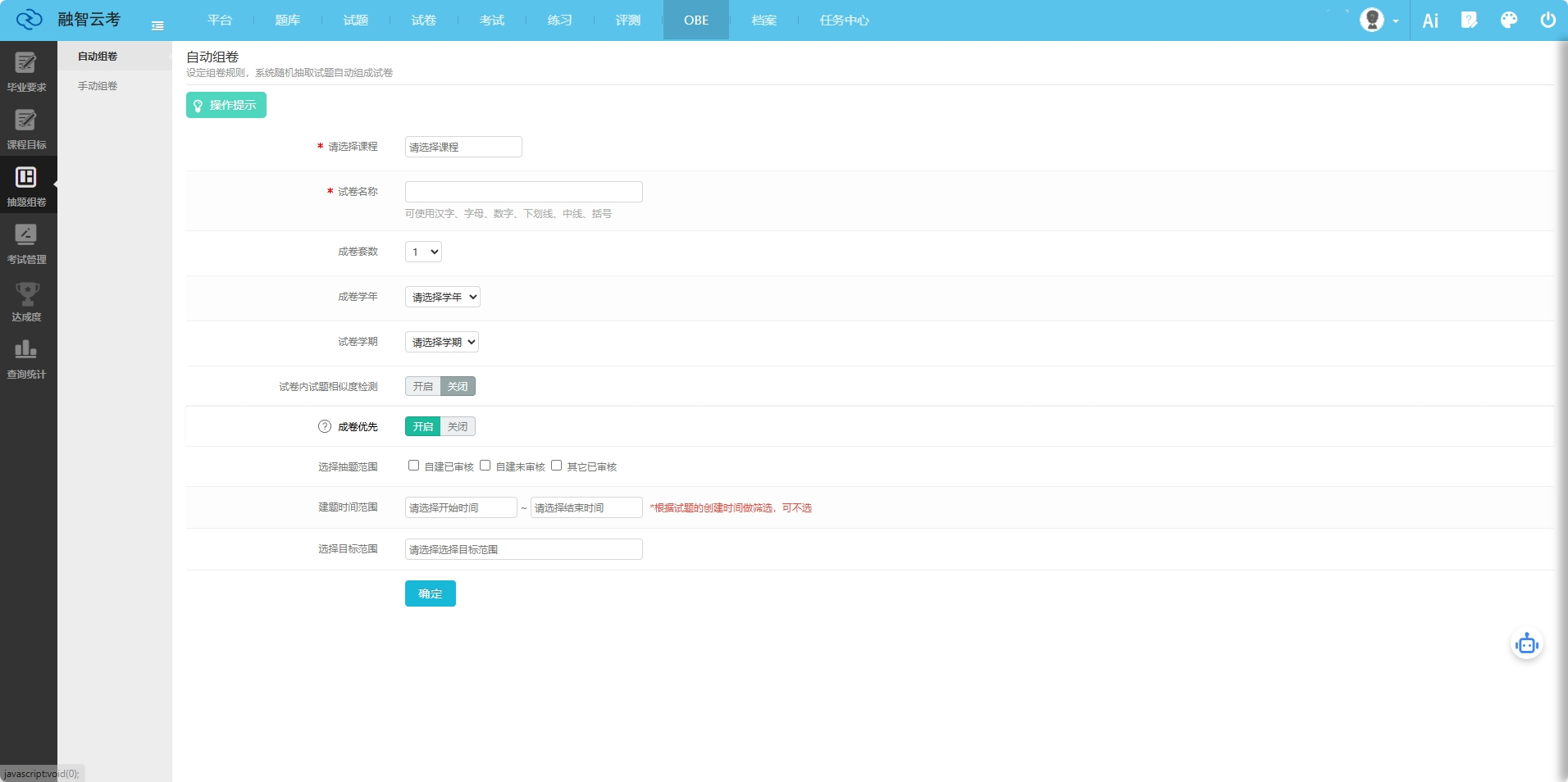Click into the 试卷名称 text field
The height and width of the screenshot is (782, 1568).
(523, 192)
